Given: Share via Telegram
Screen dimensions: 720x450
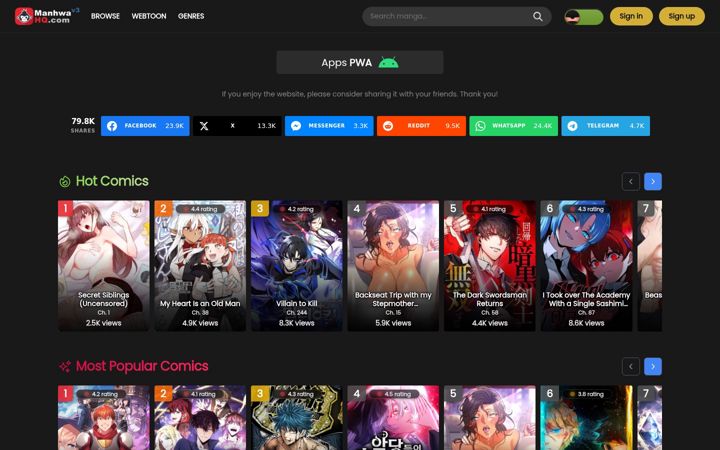Looking at the screenshot, I should [x=606, y=126].
